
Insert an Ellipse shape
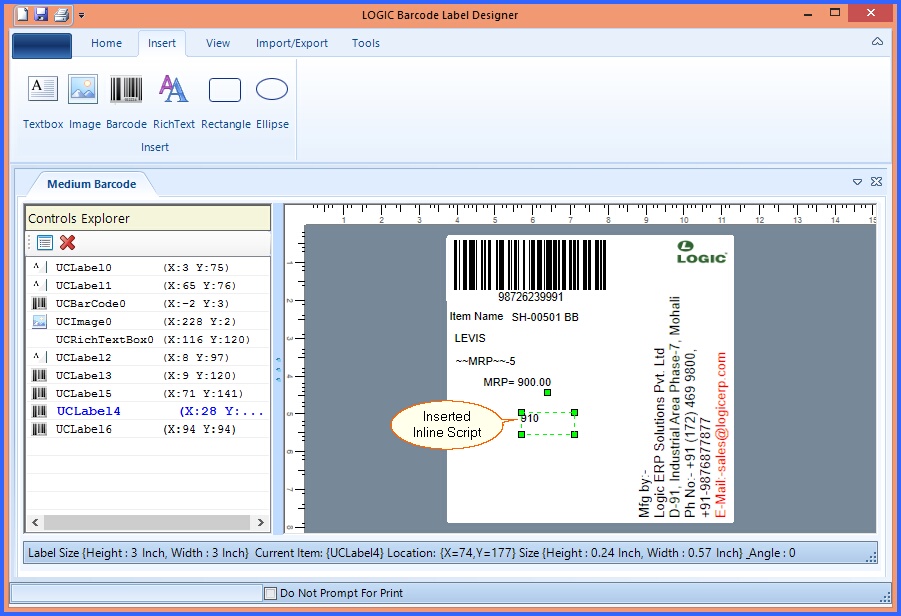coord(272,102)
